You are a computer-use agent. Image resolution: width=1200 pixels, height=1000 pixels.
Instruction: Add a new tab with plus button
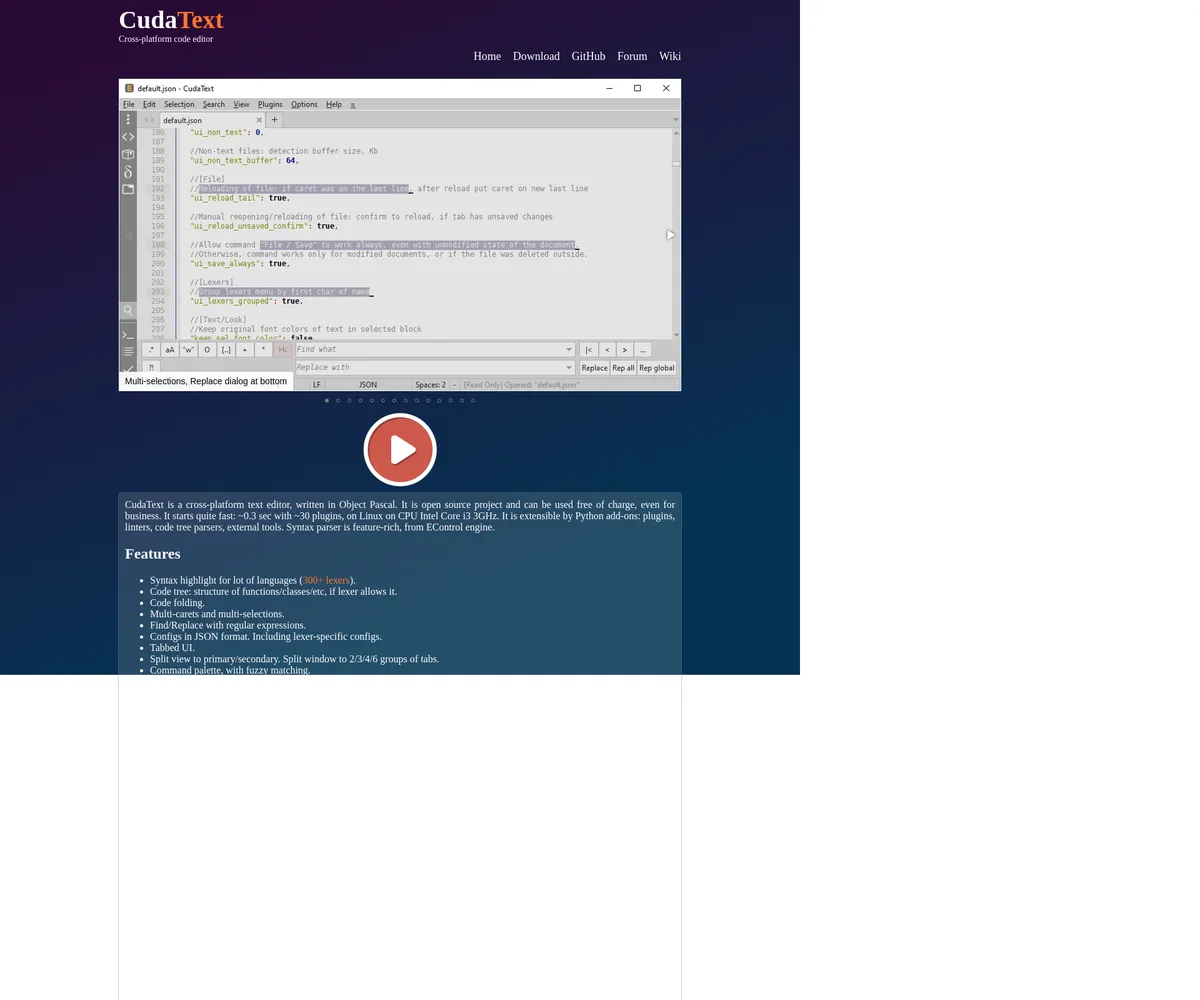click(274, 120)
